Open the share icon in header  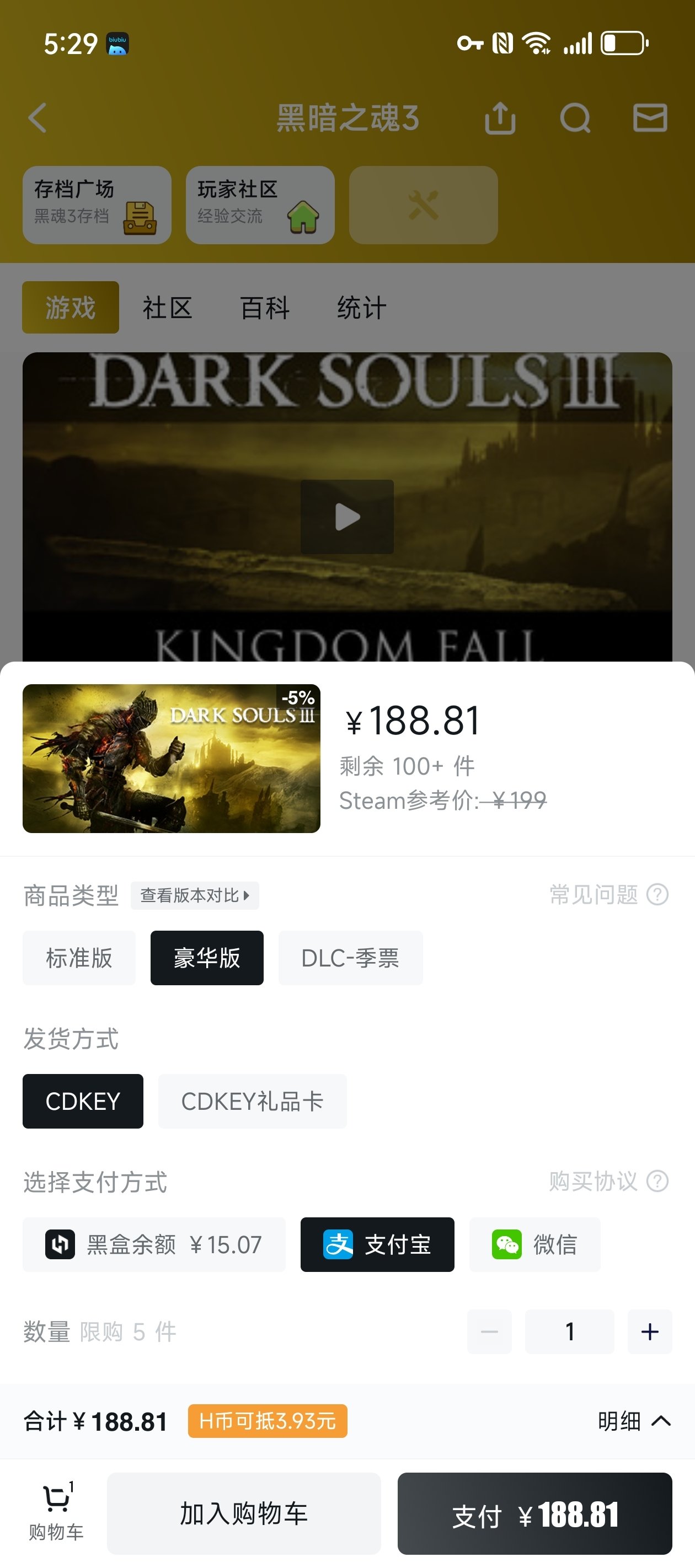[x=500, y=117]
